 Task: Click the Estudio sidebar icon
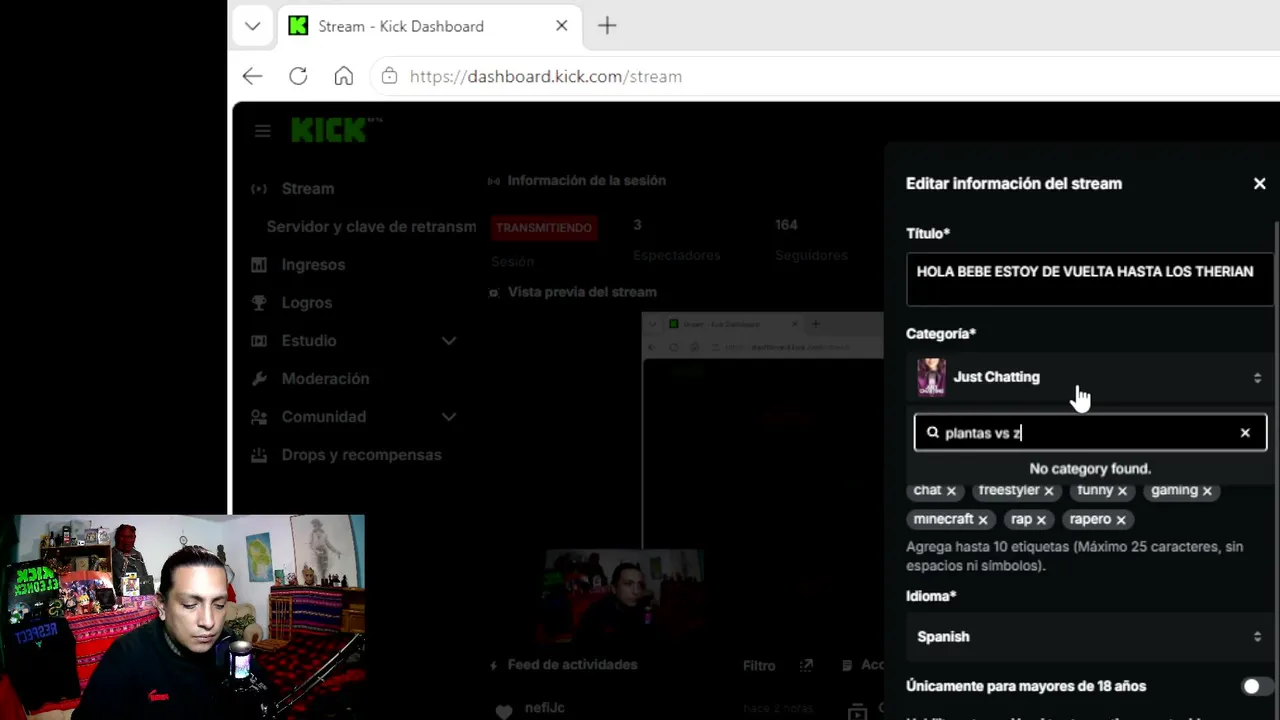click(x=259, y=341)
